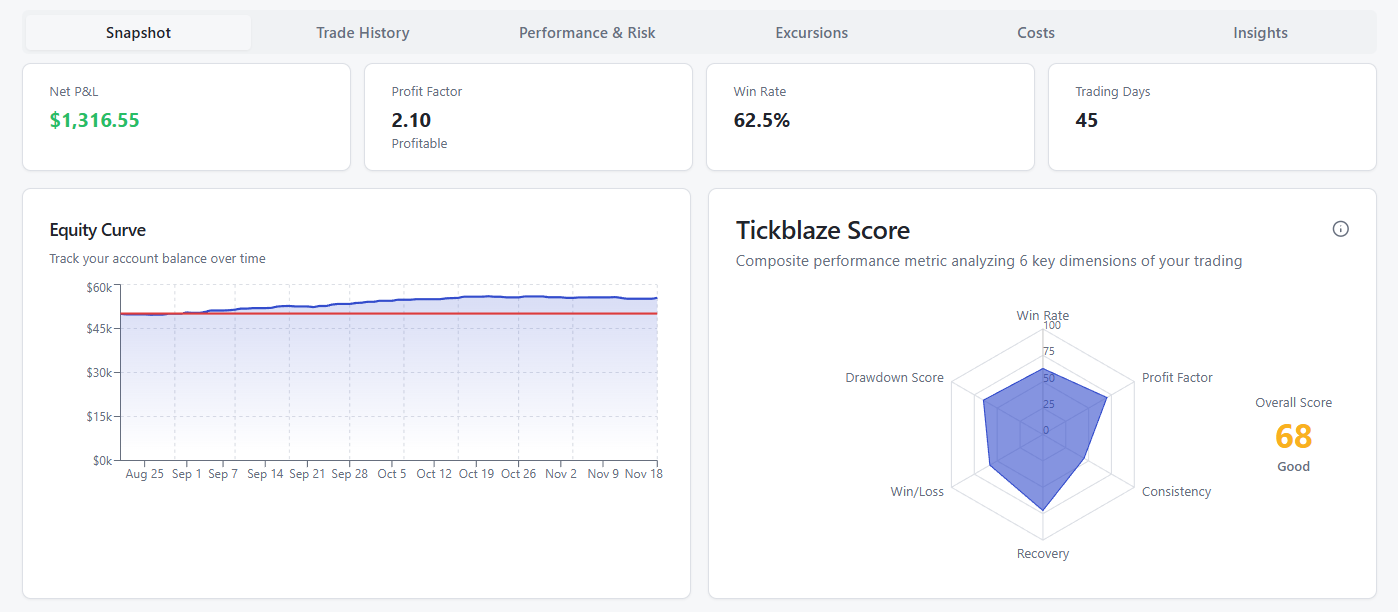Click the Profit Factor card value 2.10
Viewport: 1398px width, 612px height.
click(411, 121)
